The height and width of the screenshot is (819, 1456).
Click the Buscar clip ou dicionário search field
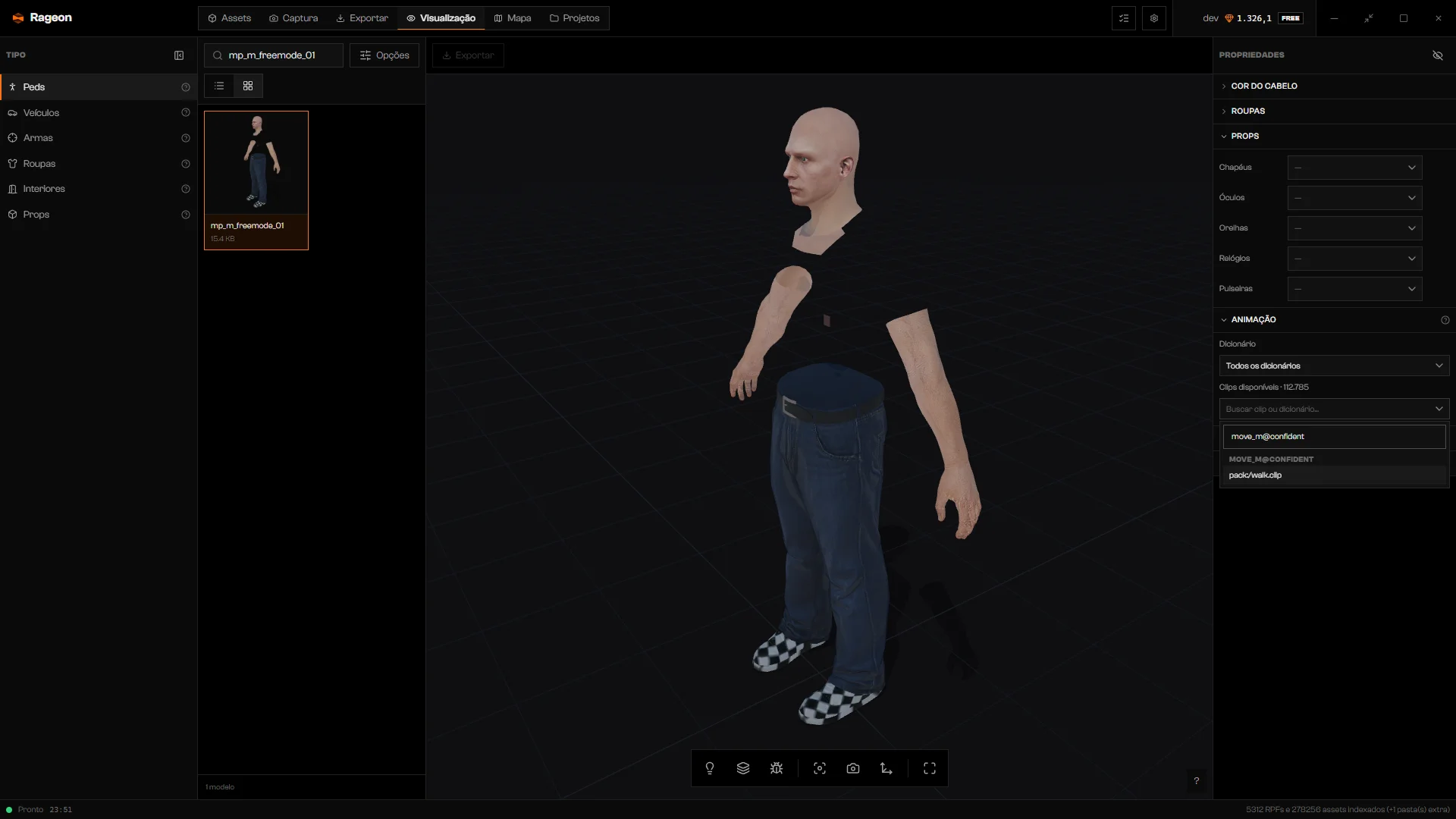1334,409
